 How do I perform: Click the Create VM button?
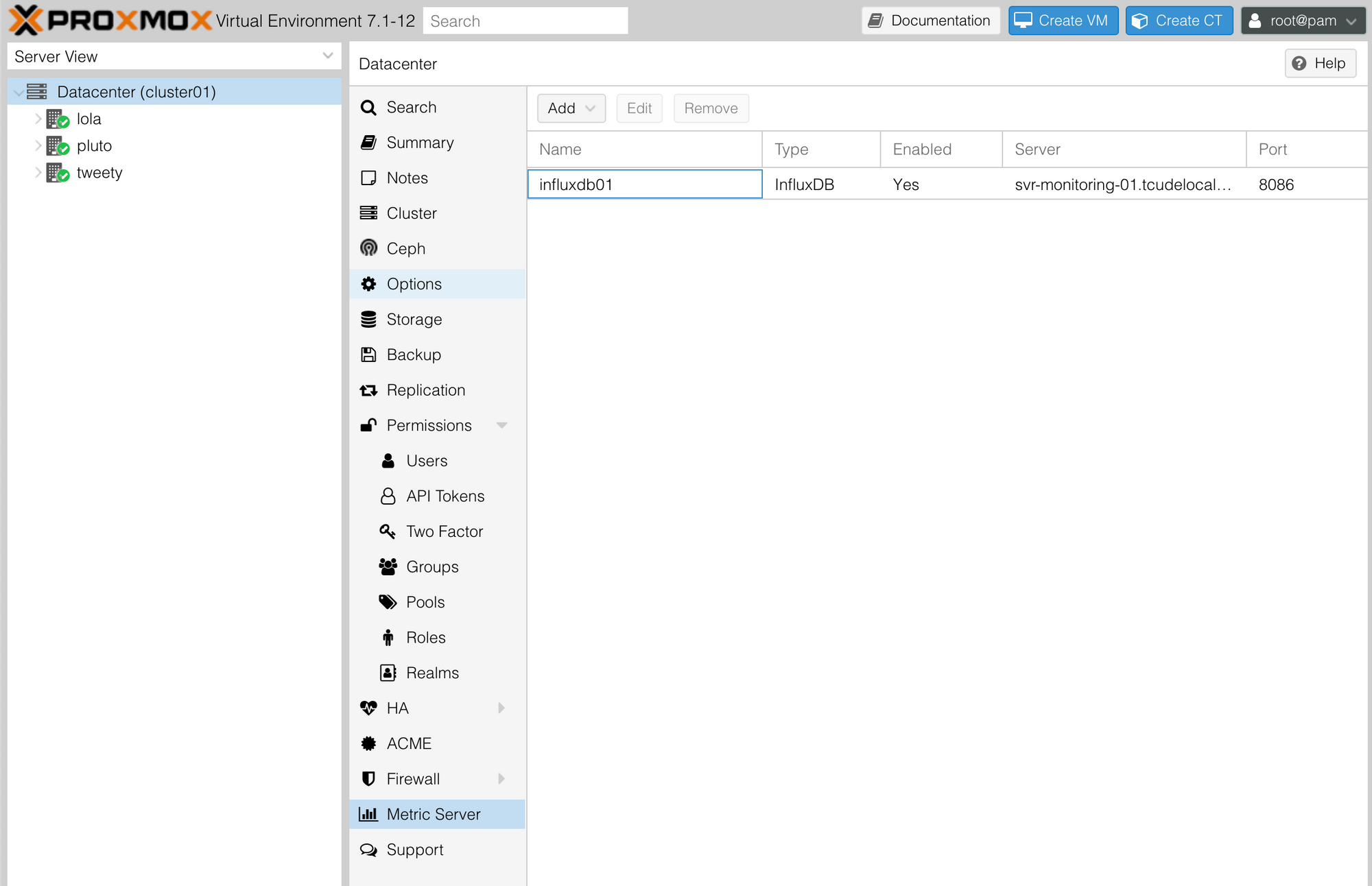pos(1063,21)
